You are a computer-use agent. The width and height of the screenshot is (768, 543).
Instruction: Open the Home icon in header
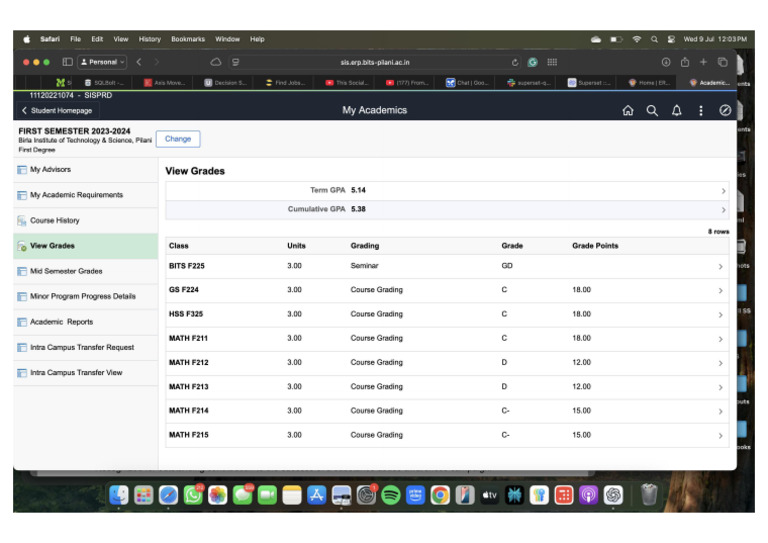pos(627,111)
